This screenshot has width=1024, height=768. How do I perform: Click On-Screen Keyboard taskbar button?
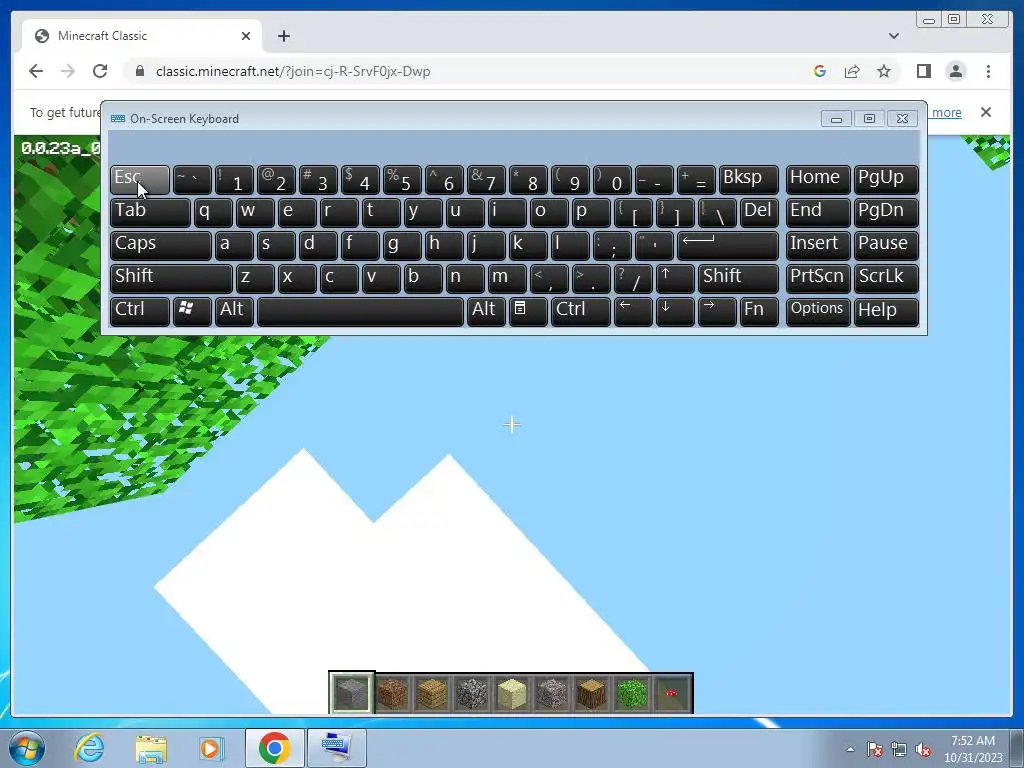click(337, 748)
